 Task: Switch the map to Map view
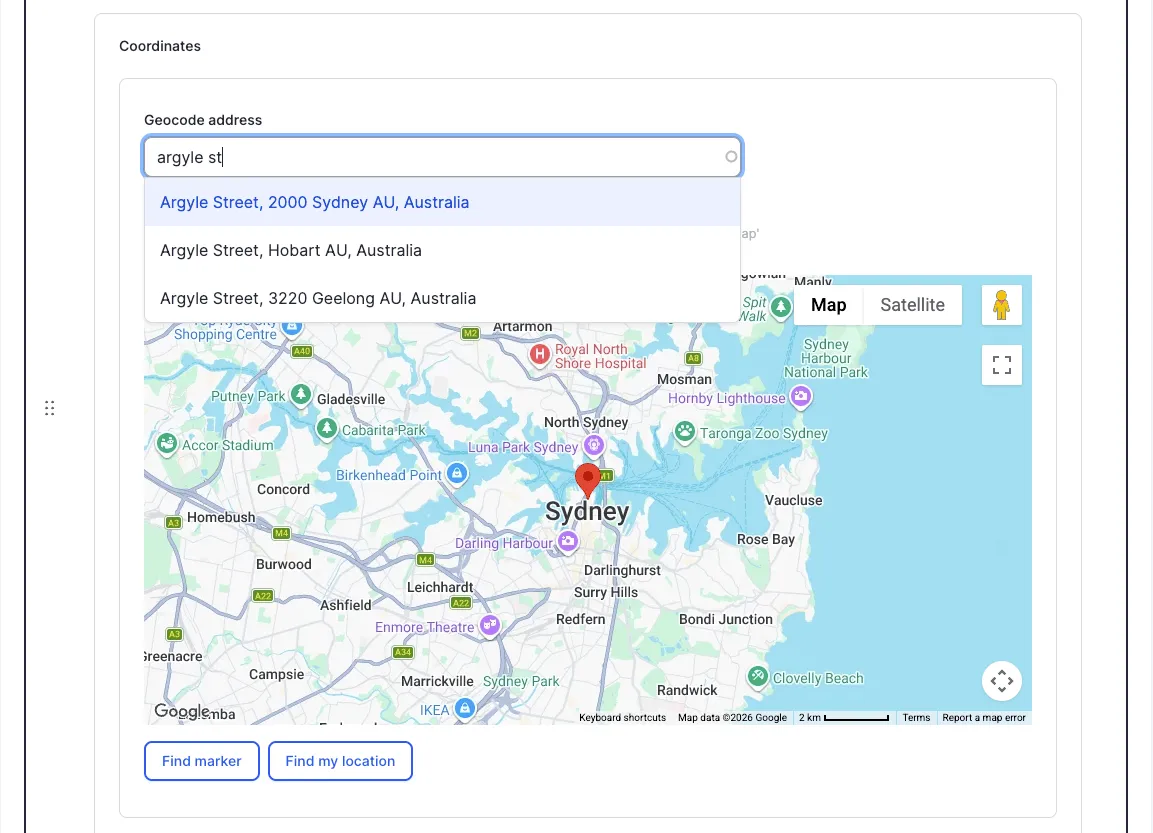(829, 305)
